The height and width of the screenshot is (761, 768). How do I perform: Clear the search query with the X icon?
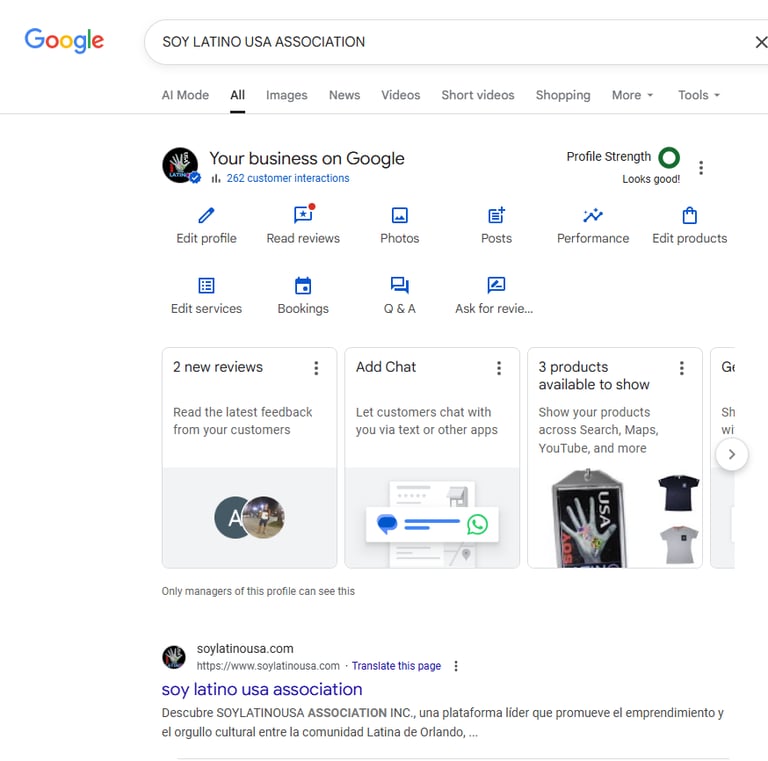pyautogui.click(x=761, y=42)
